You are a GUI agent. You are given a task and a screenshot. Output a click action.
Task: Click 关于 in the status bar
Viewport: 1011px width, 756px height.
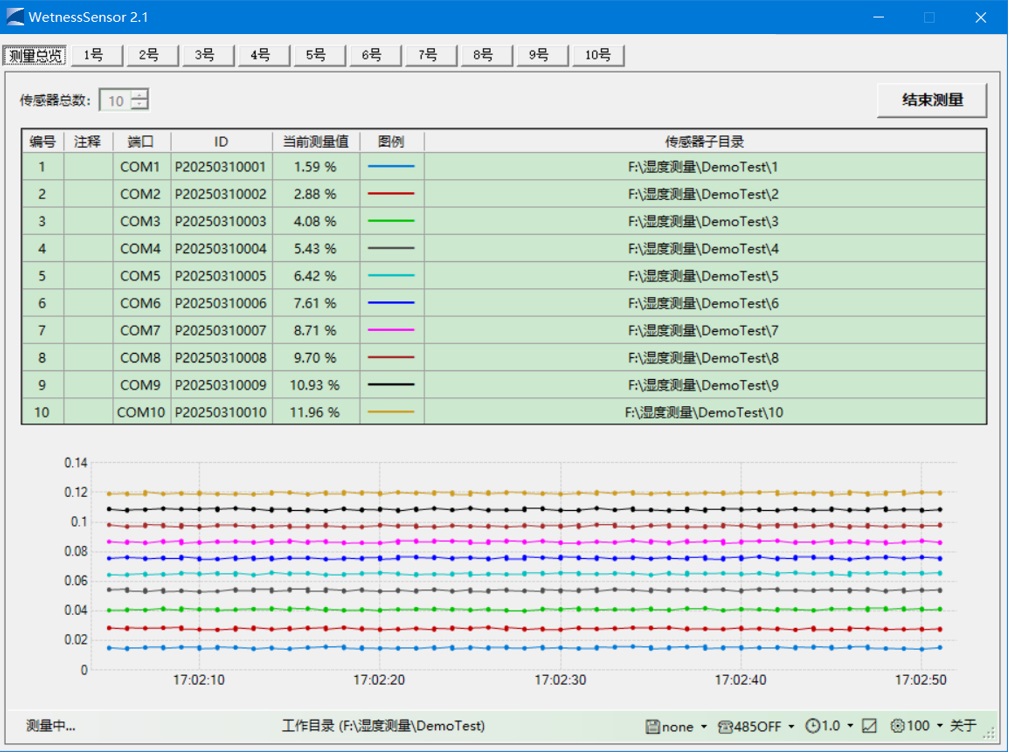pos(963,726)
